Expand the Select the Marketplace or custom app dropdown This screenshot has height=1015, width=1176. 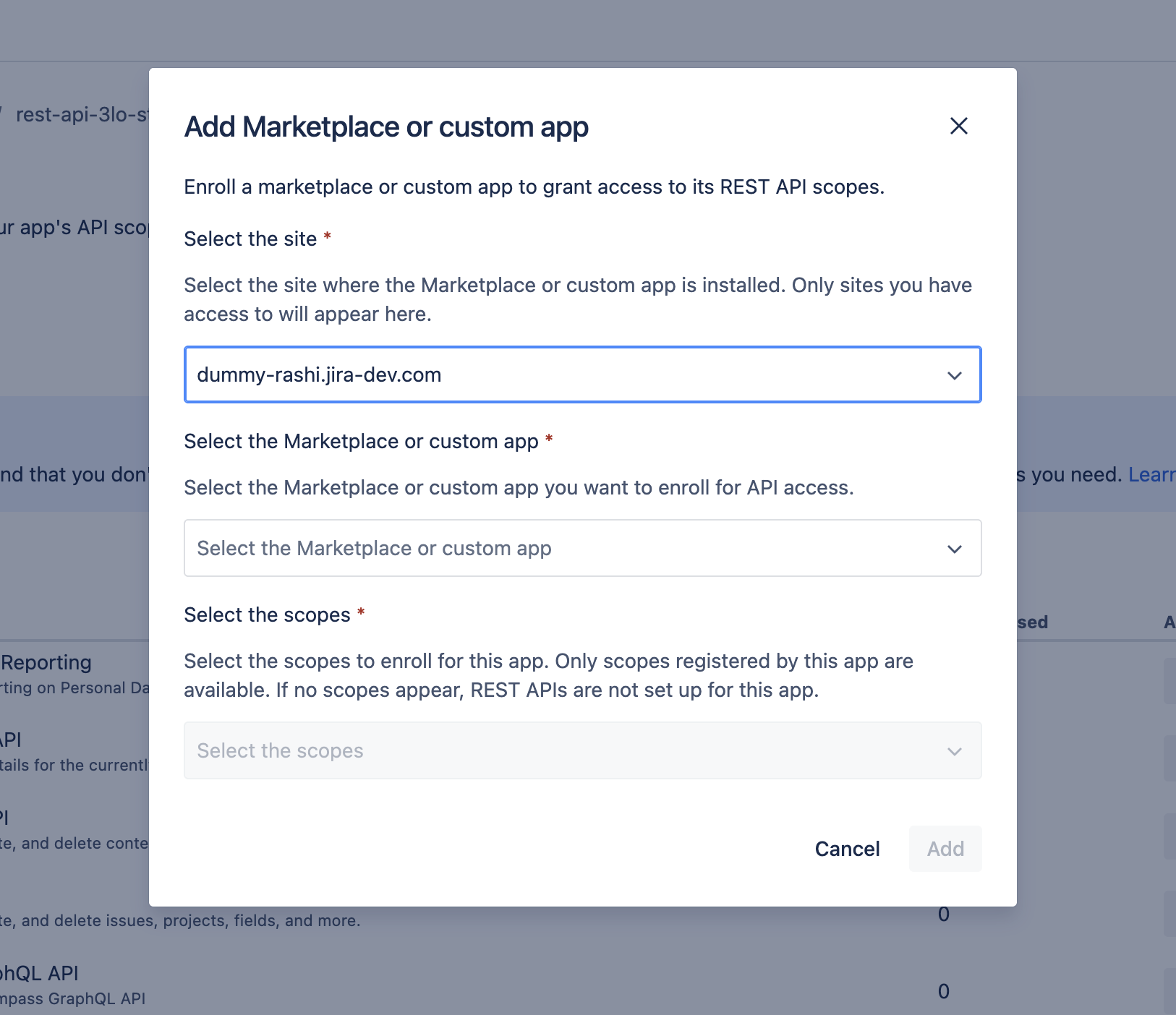point(506,548)
